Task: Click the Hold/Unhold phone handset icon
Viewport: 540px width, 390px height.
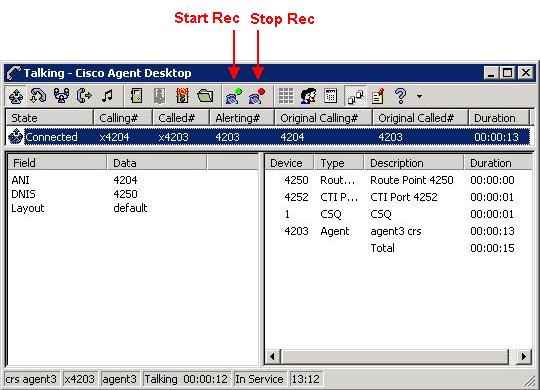Action: [38, 96]
